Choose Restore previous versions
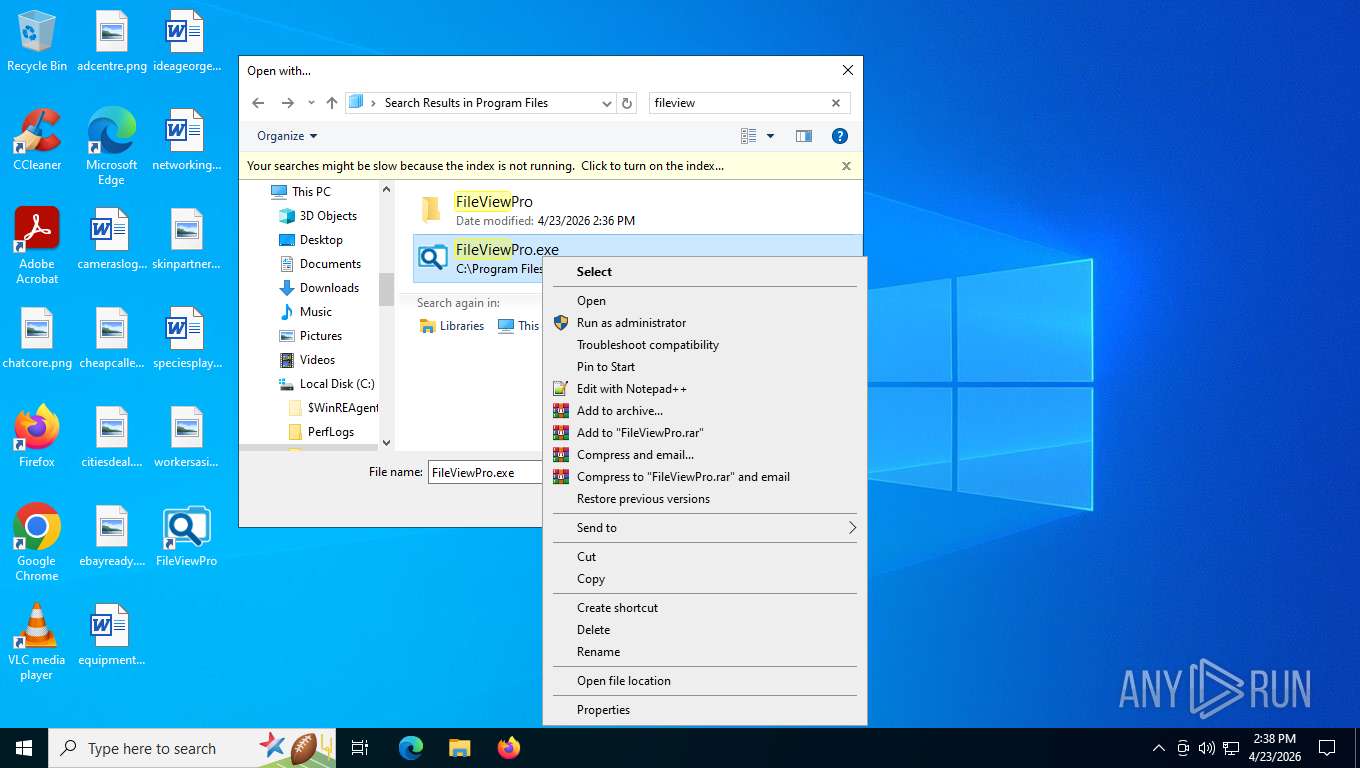 [705, 499]
